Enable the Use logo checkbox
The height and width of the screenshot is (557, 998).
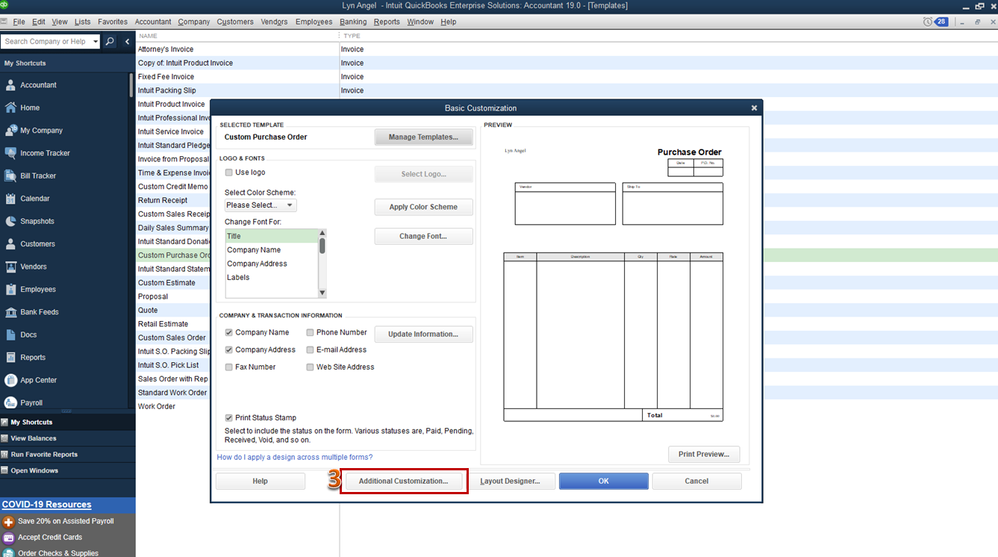[228, 173]
